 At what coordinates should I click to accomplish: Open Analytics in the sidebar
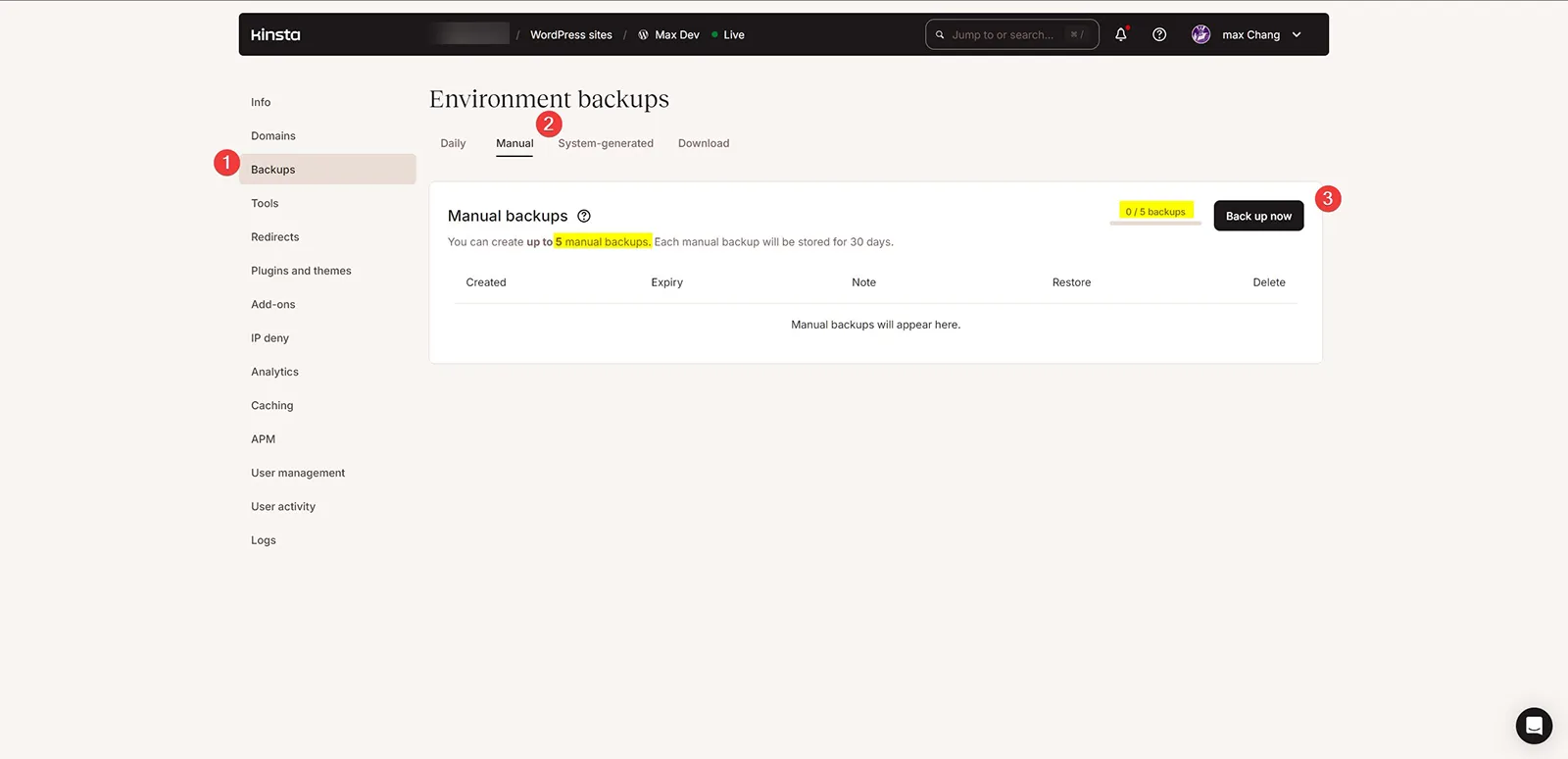(274, 373)
